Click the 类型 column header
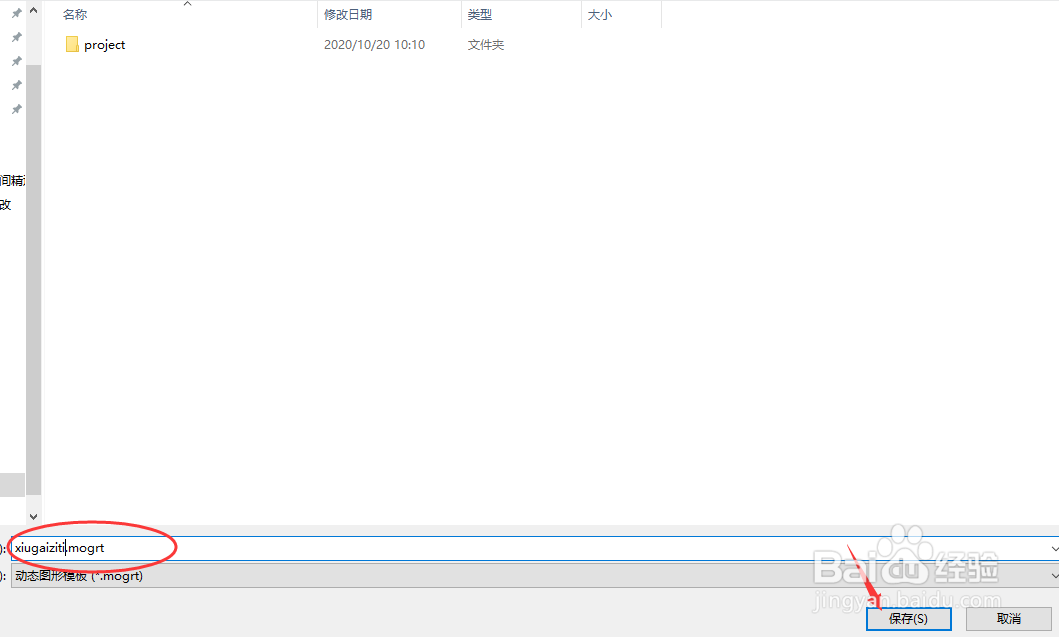The height and width of the screenshot is (637, 1059). 479,14
